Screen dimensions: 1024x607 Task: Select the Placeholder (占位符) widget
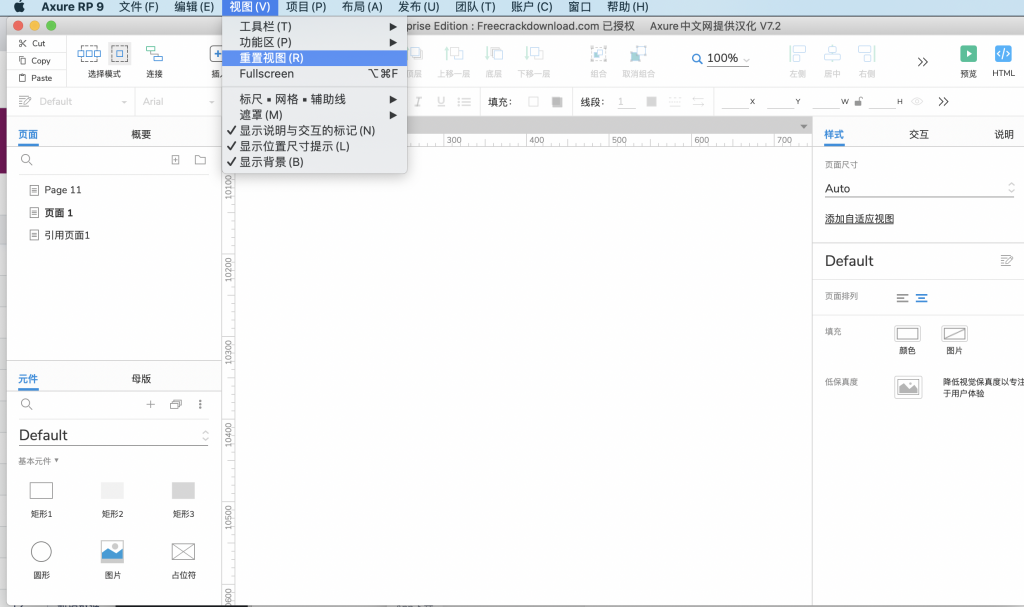[183, 551]
